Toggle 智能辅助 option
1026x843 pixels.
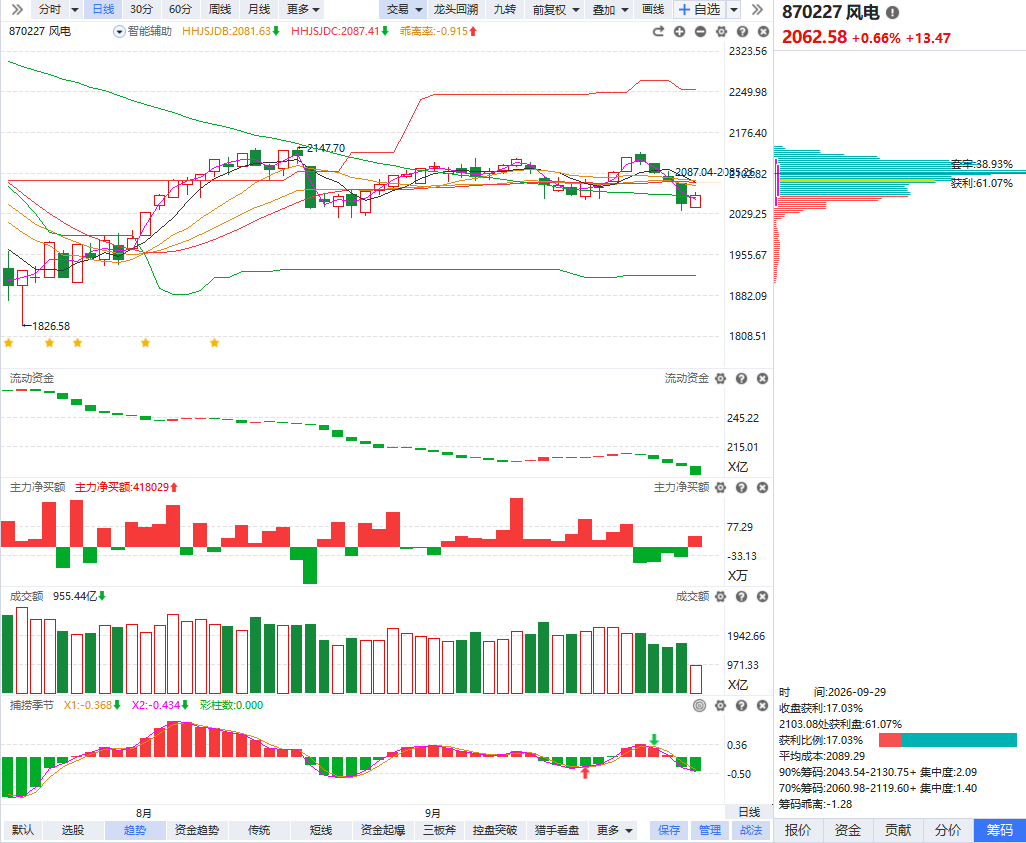[143, 31]
